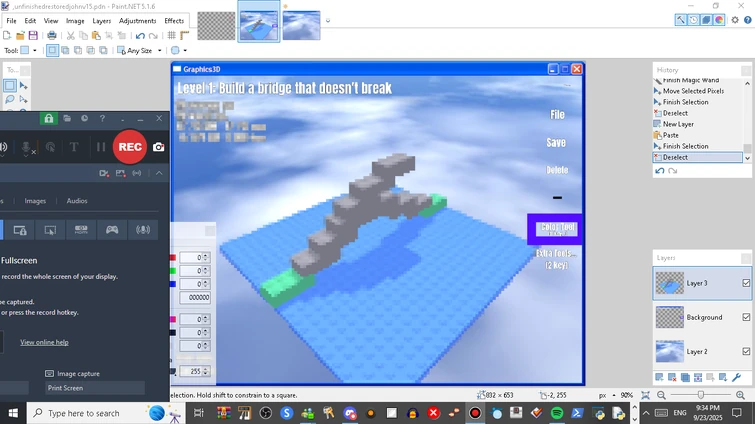Toggle the pixel grid icon
The height and width of the screenshot is (424, 755).
pyautogui.click(x=171, y=35)
